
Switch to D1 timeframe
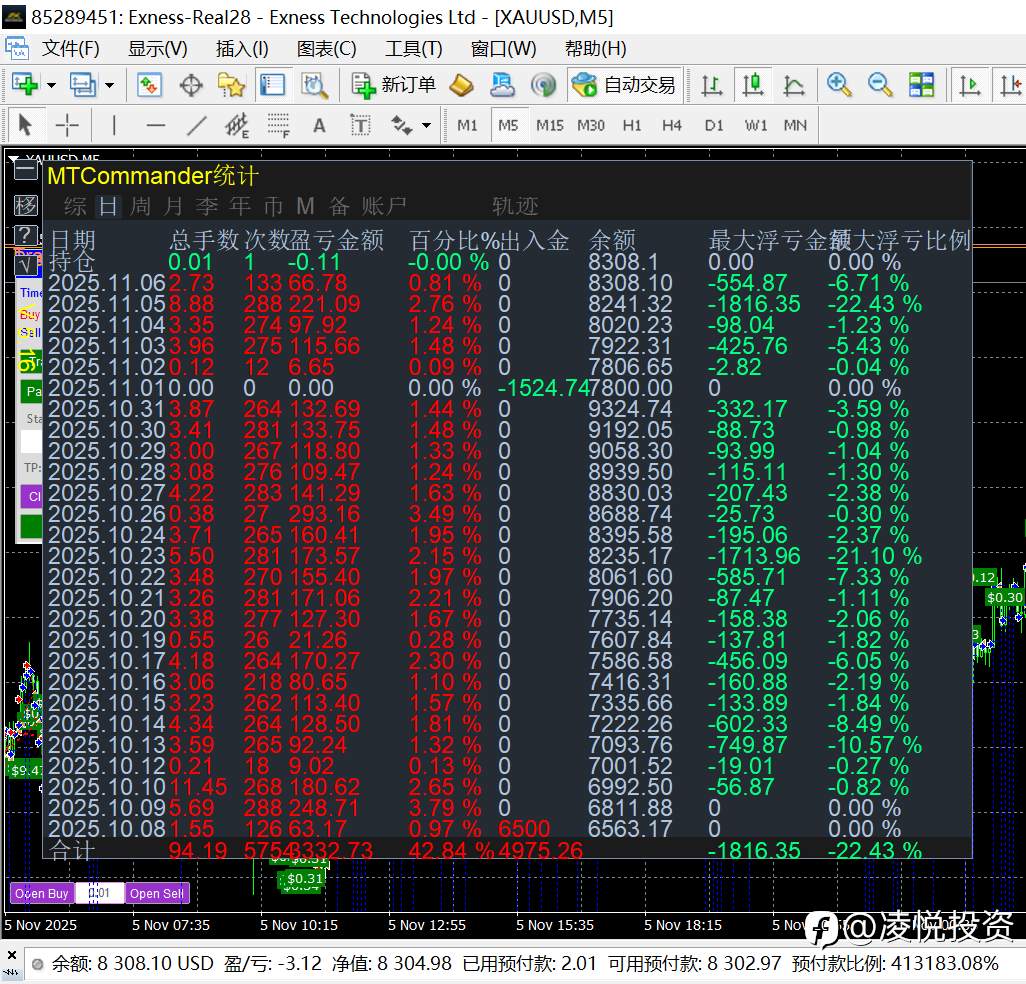(714, 125)
